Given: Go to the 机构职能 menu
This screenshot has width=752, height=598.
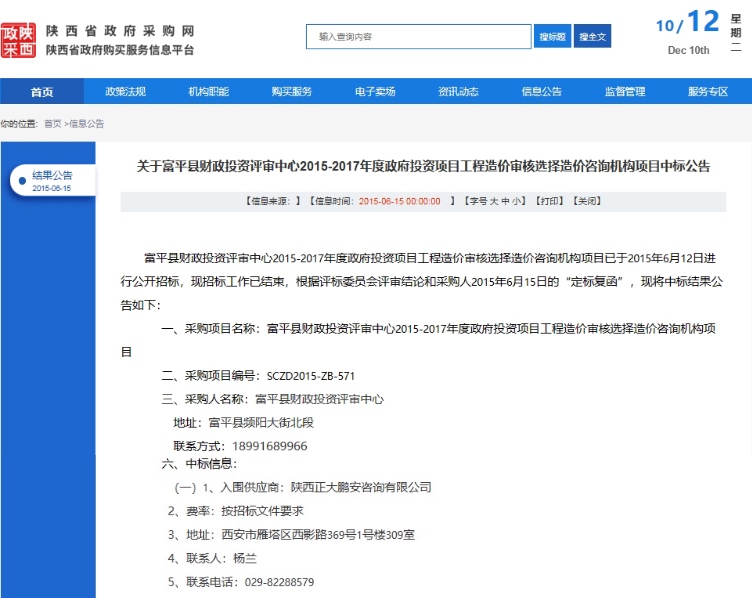Looking at the screenshot, I should [208, 92].
